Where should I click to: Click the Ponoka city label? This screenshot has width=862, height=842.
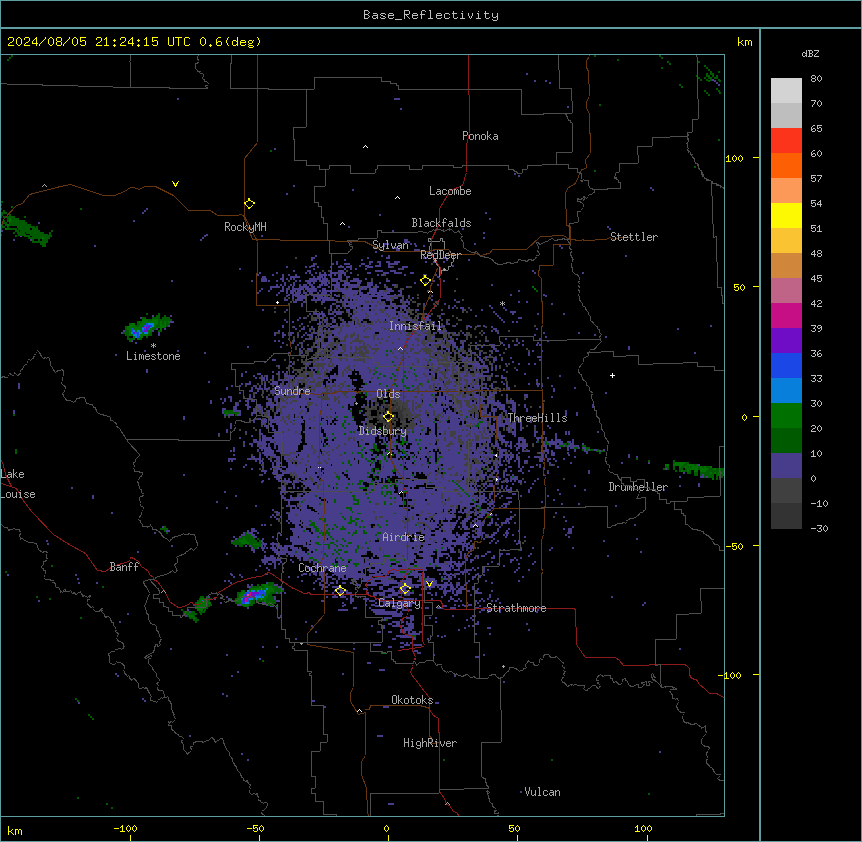coord(480,136)
